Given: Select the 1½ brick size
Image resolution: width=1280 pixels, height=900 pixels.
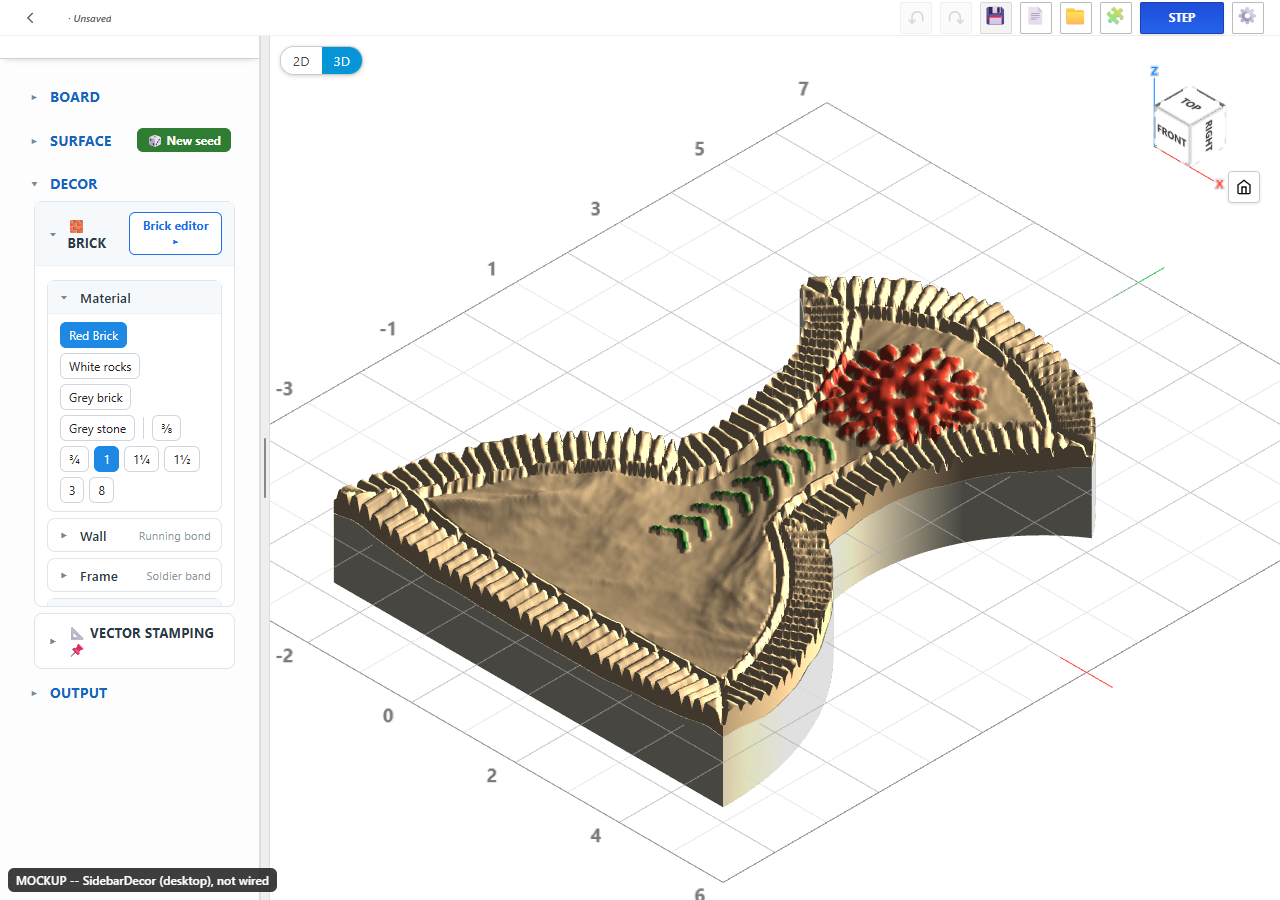Looking at the screenshot, I should tap(182, 460).
